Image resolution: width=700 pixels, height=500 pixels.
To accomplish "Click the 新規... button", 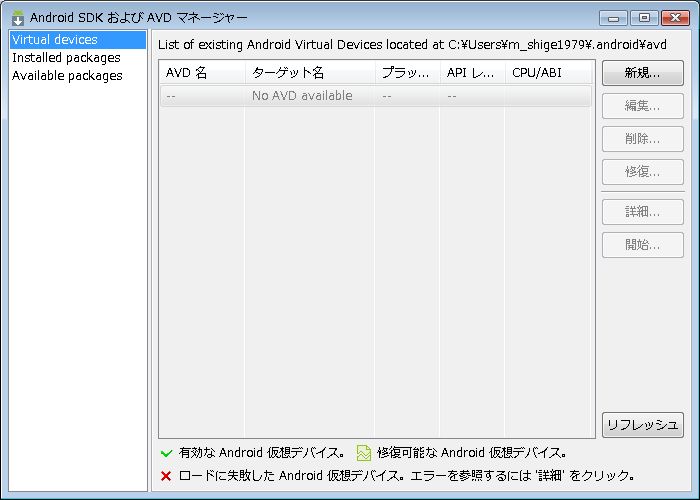I will coord(642,73).
